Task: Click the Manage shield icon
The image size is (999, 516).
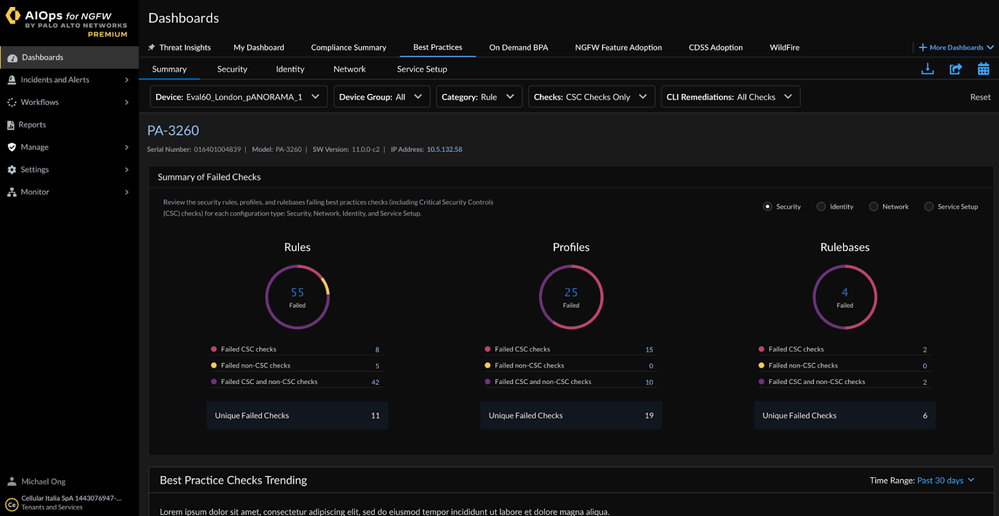Action: tap(12, 147)
